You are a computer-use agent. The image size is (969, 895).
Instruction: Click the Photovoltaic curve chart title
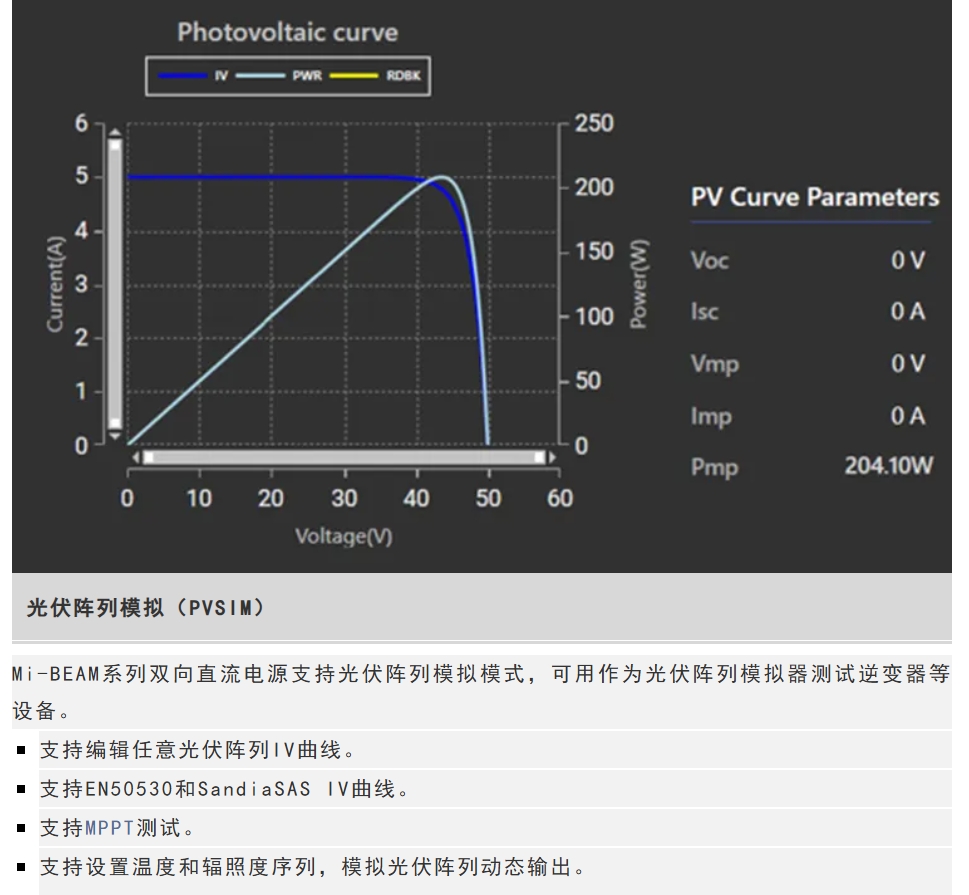(287, 32)
